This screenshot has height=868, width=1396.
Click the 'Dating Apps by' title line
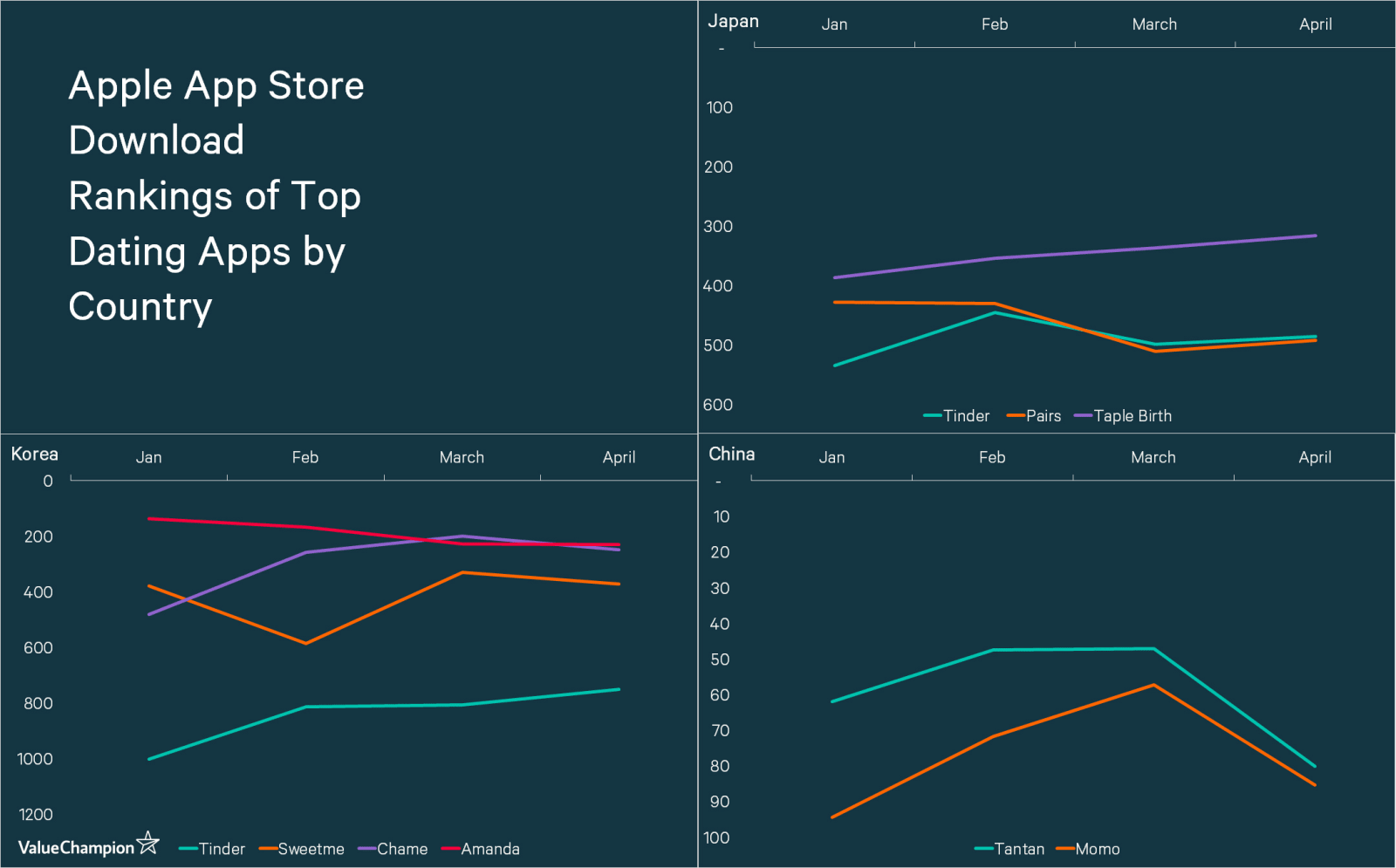208,252
